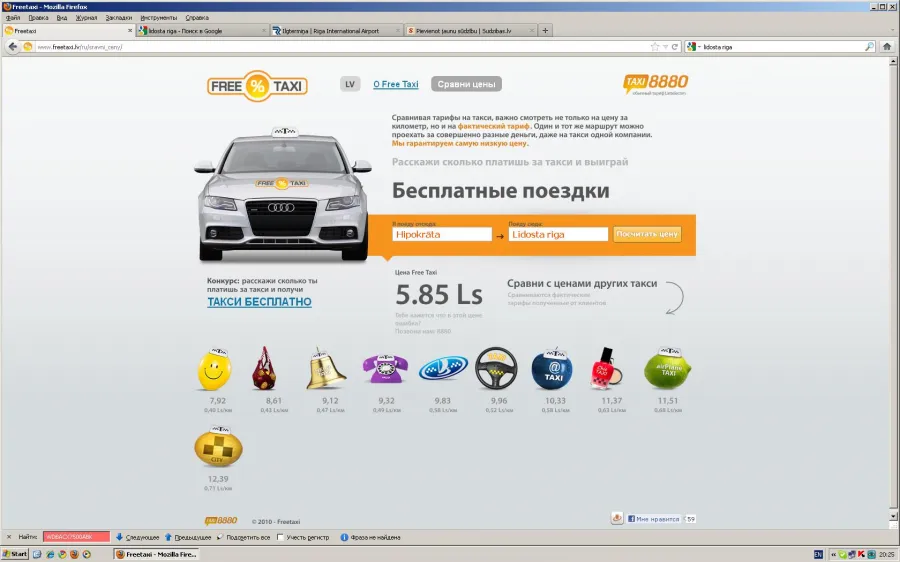Image resolution: width=900 pixels, height=562 pixels.
Task: Select the red nail polish taxi icon
Action: [607, 369]
